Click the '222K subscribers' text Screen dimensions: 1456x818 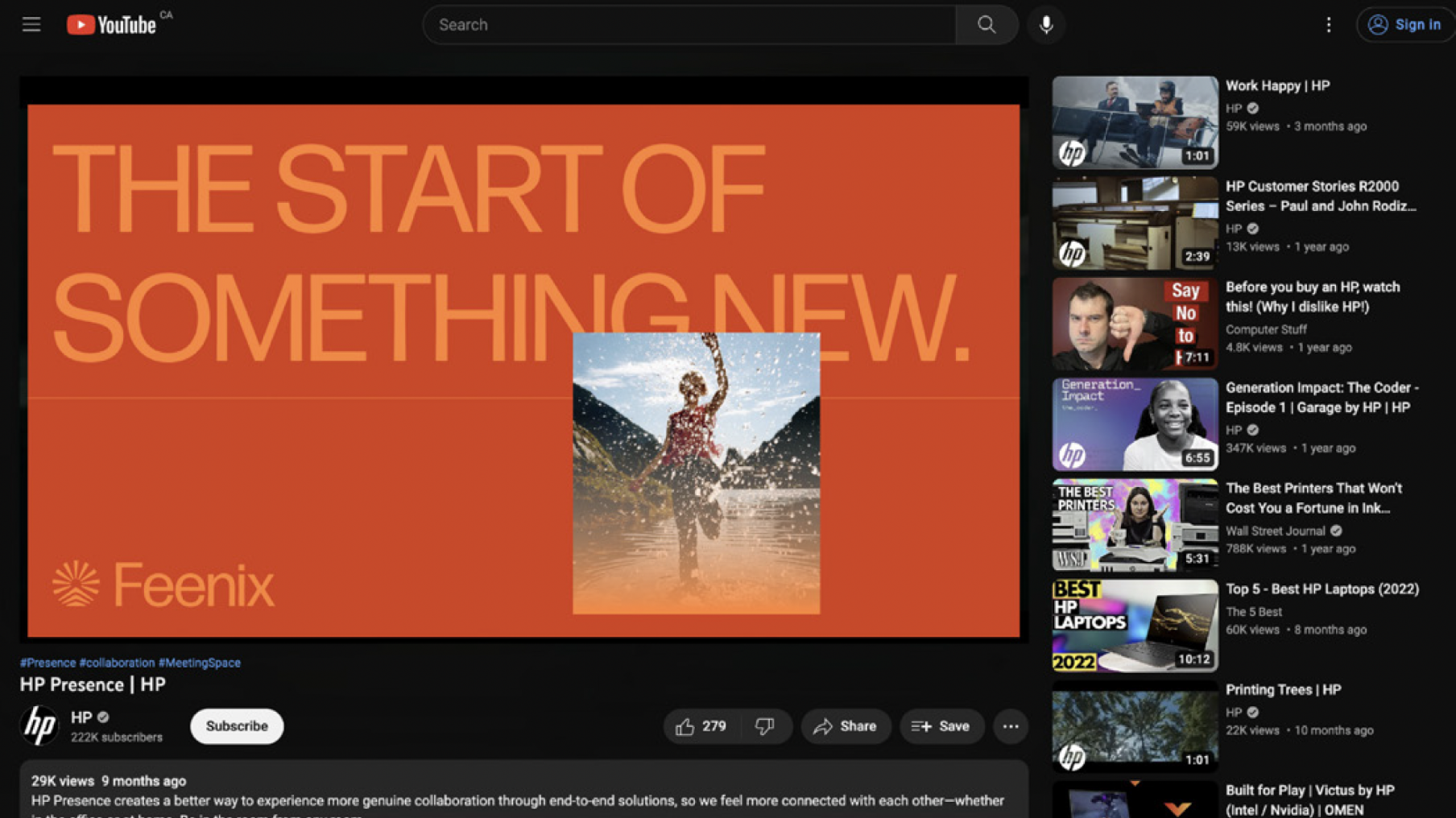click(x=116, y=737)
